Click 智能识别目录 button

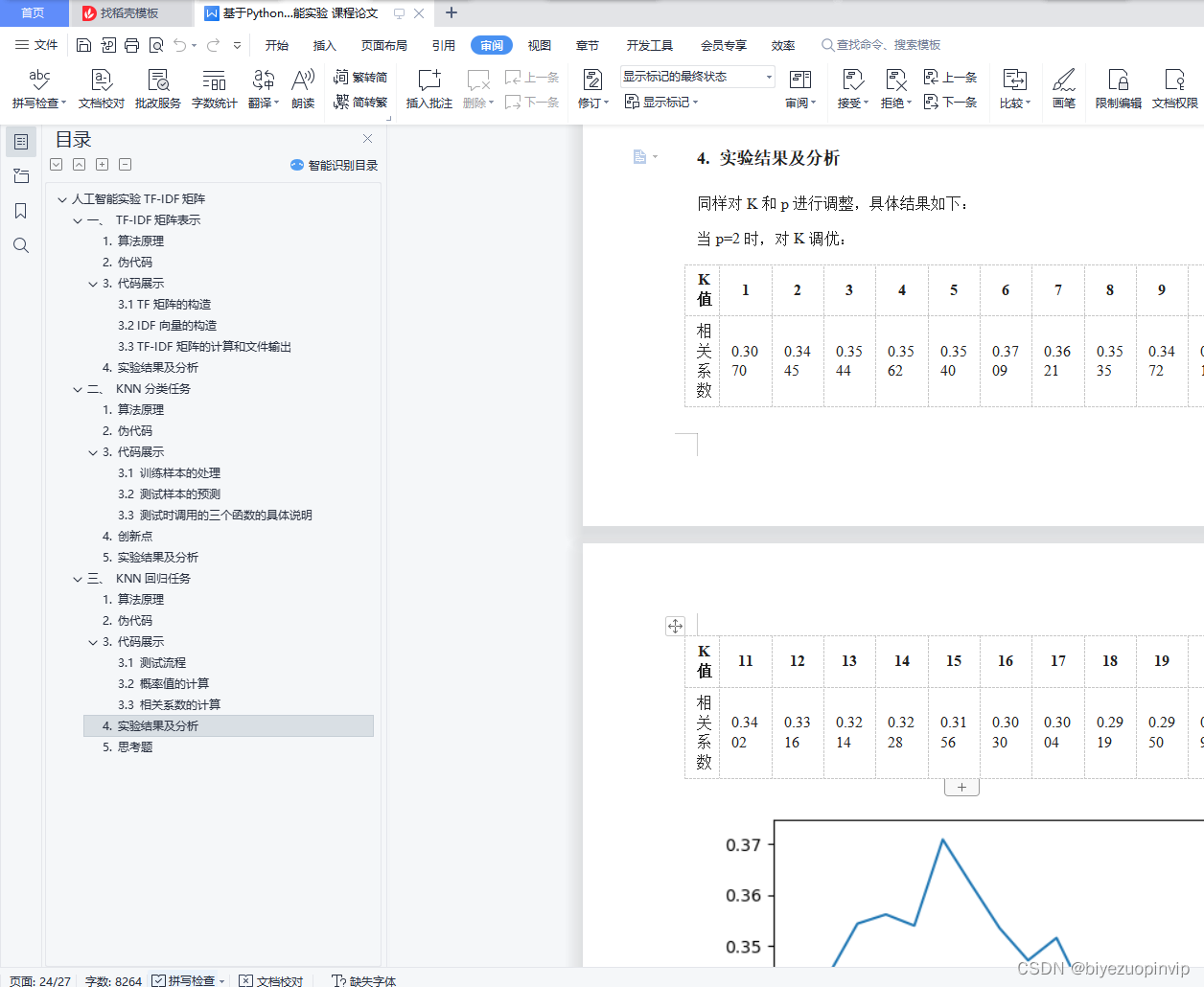[334, 165]
